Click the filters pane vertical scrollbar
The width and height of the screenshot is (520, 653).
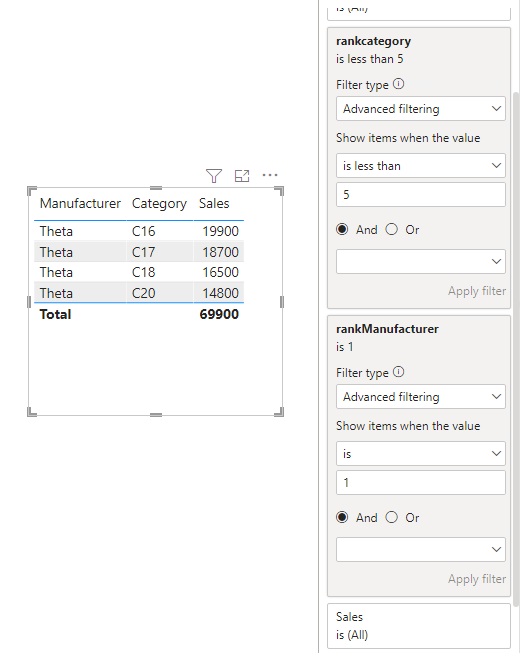point(516,349)
